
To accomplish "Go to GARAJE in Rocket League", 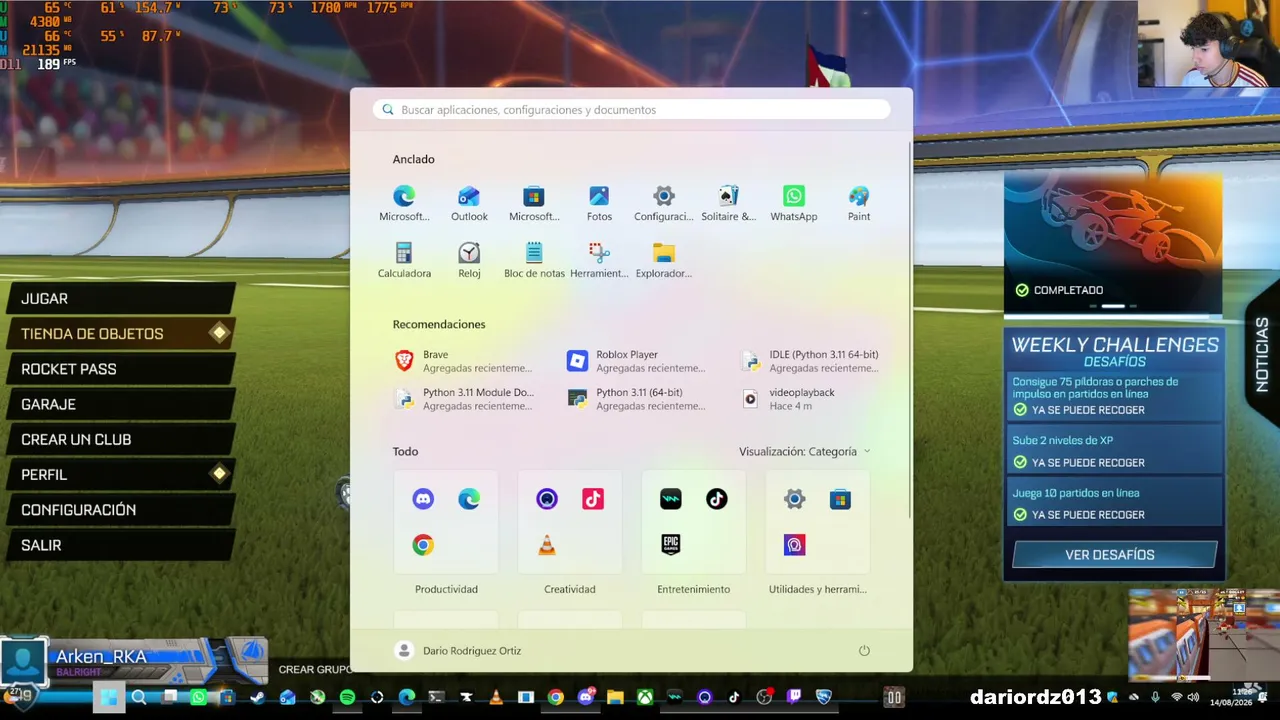I will [120, 404].
